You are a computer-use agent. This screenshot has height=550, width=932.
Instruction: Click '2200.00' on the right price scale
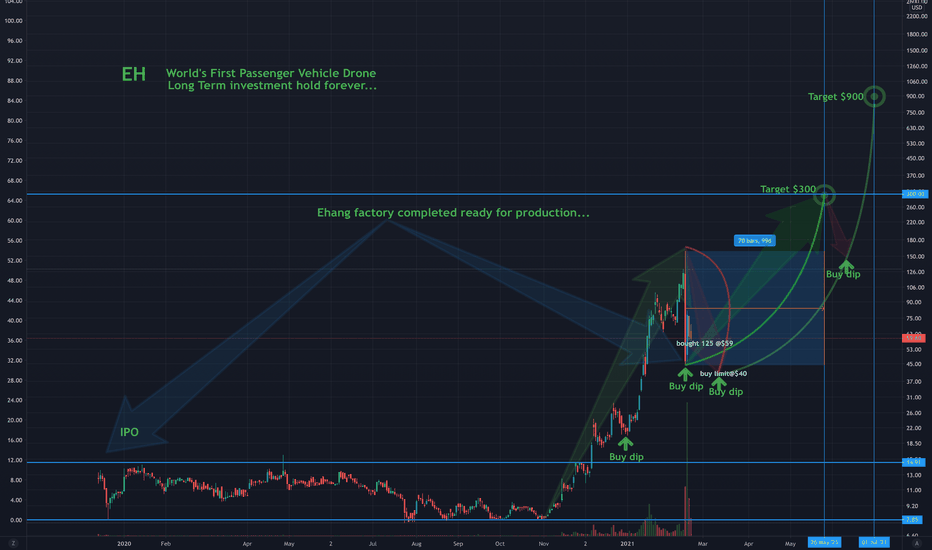click(917, 17)
